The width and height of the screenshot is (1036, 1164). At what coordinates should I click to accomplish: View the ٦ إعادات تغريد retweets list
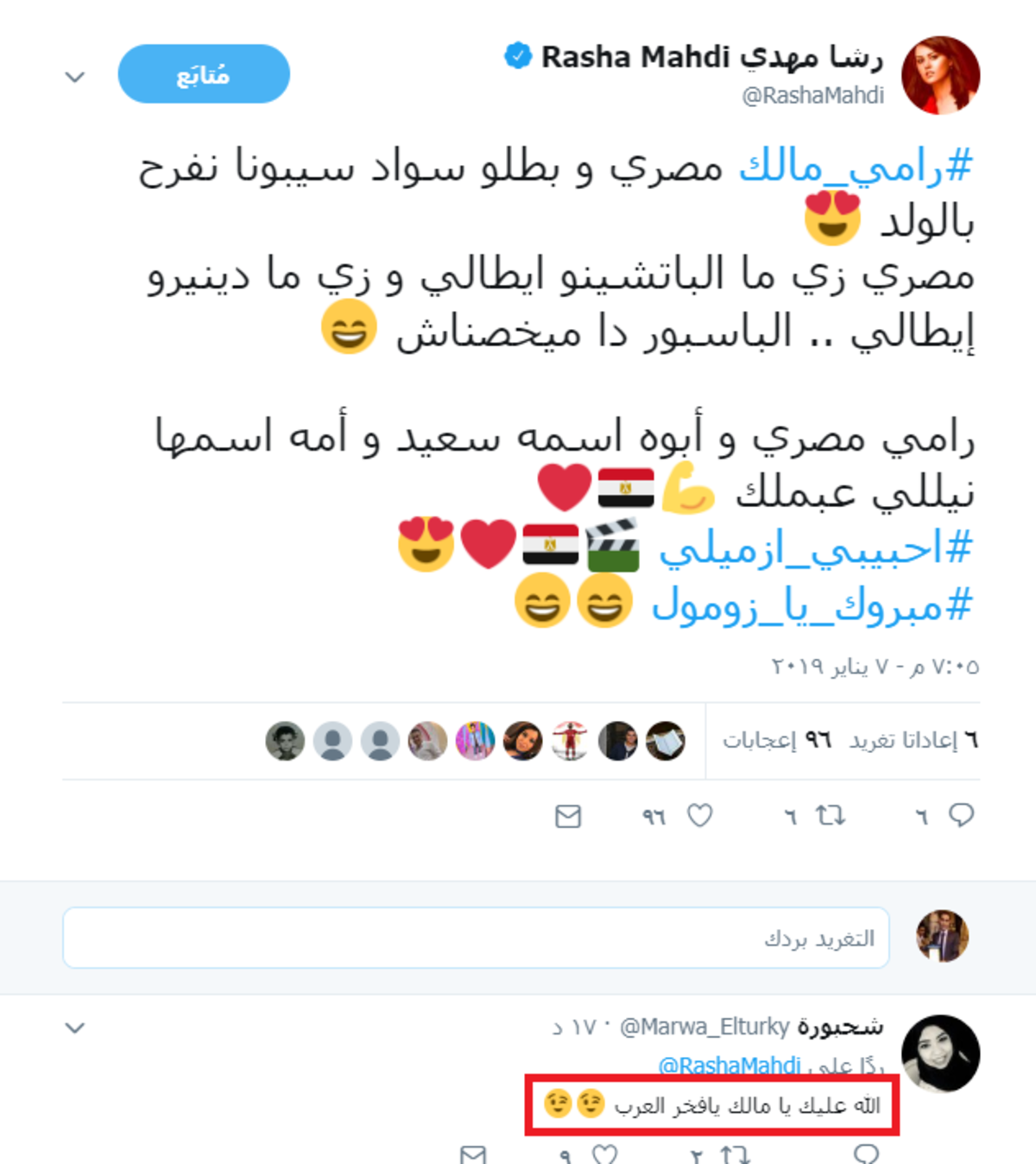(x=913, y=740)
